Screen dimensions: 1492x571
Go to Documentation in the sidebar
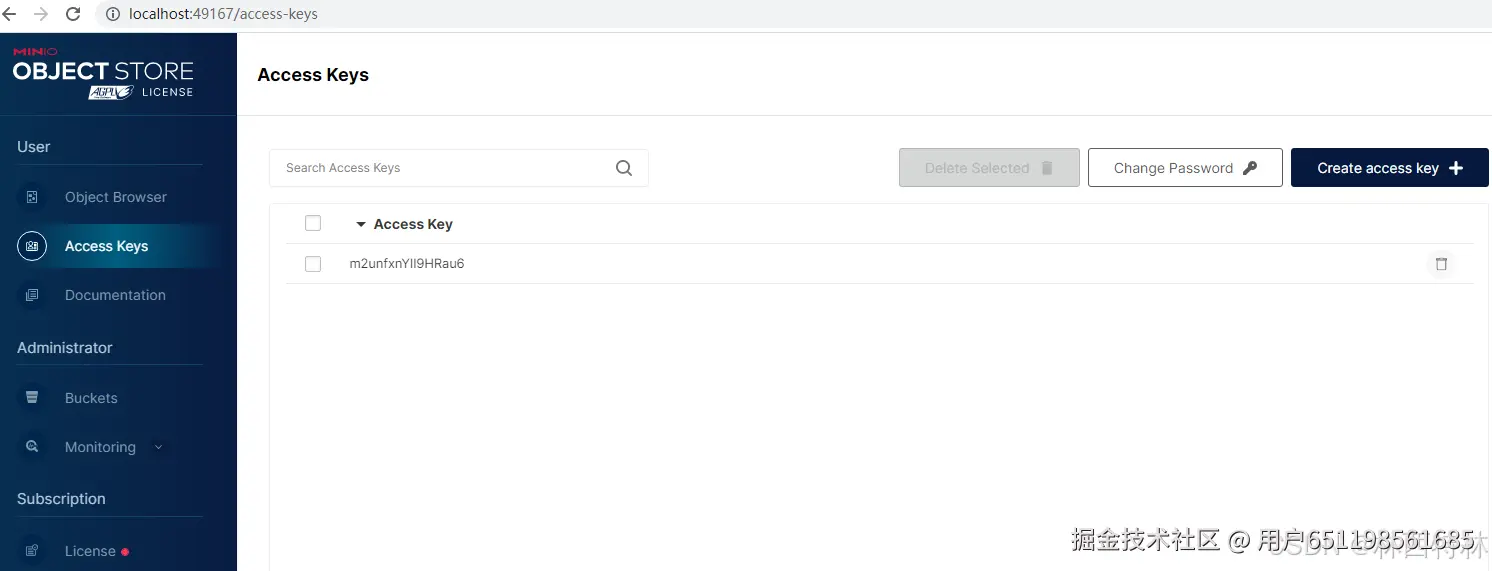(115, 295)
